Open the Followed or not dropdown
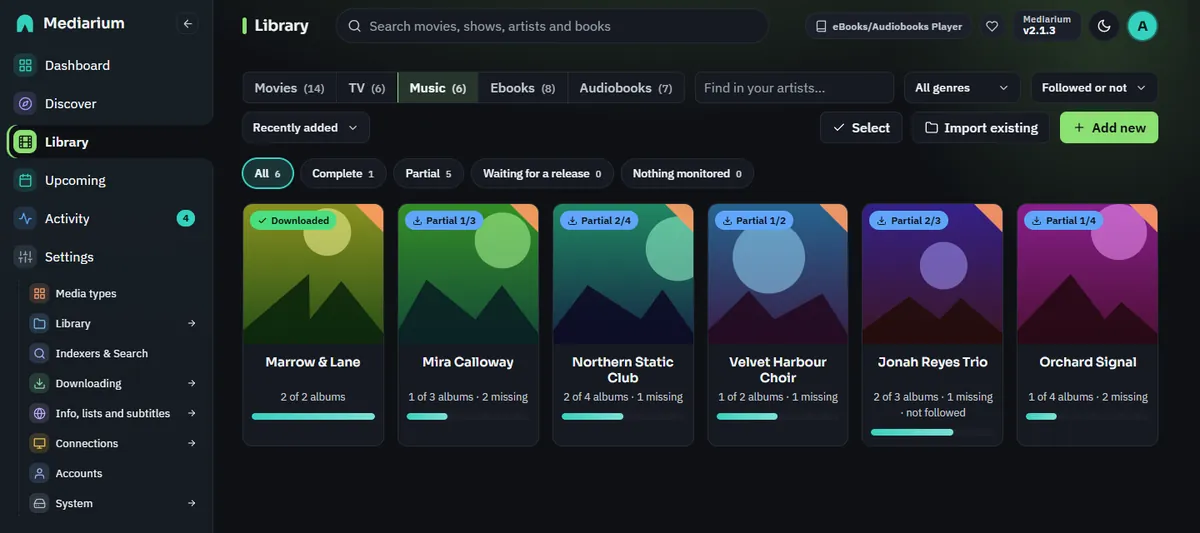 [x=1094, y=88]
